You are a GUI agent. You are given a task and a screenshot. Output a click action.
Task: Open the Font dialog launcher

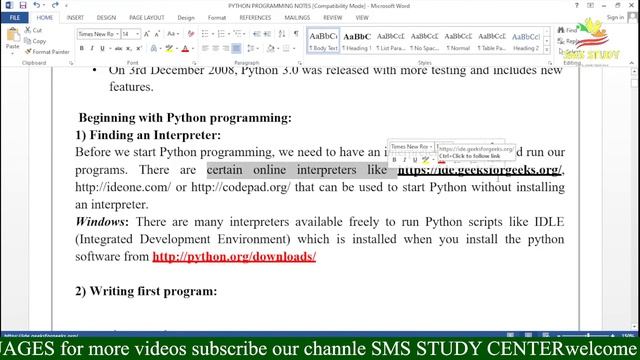(194, 63)
